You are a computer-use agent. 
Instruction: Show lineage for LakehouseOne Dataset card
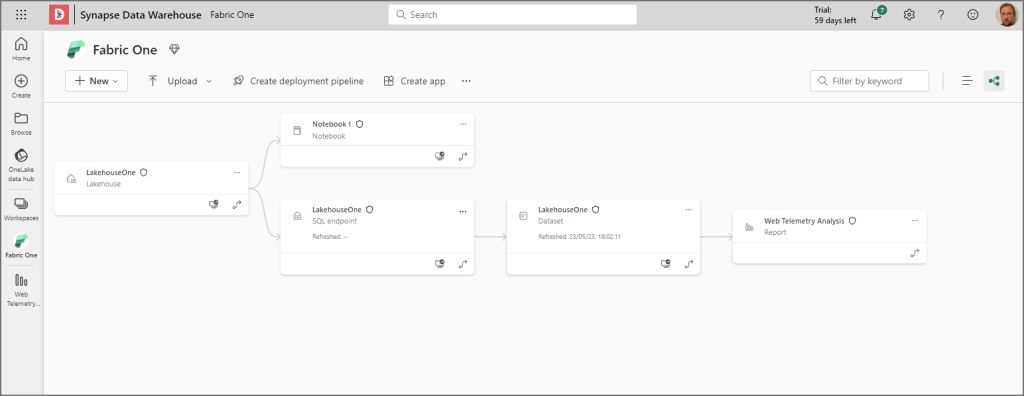[x=689, y=264]
